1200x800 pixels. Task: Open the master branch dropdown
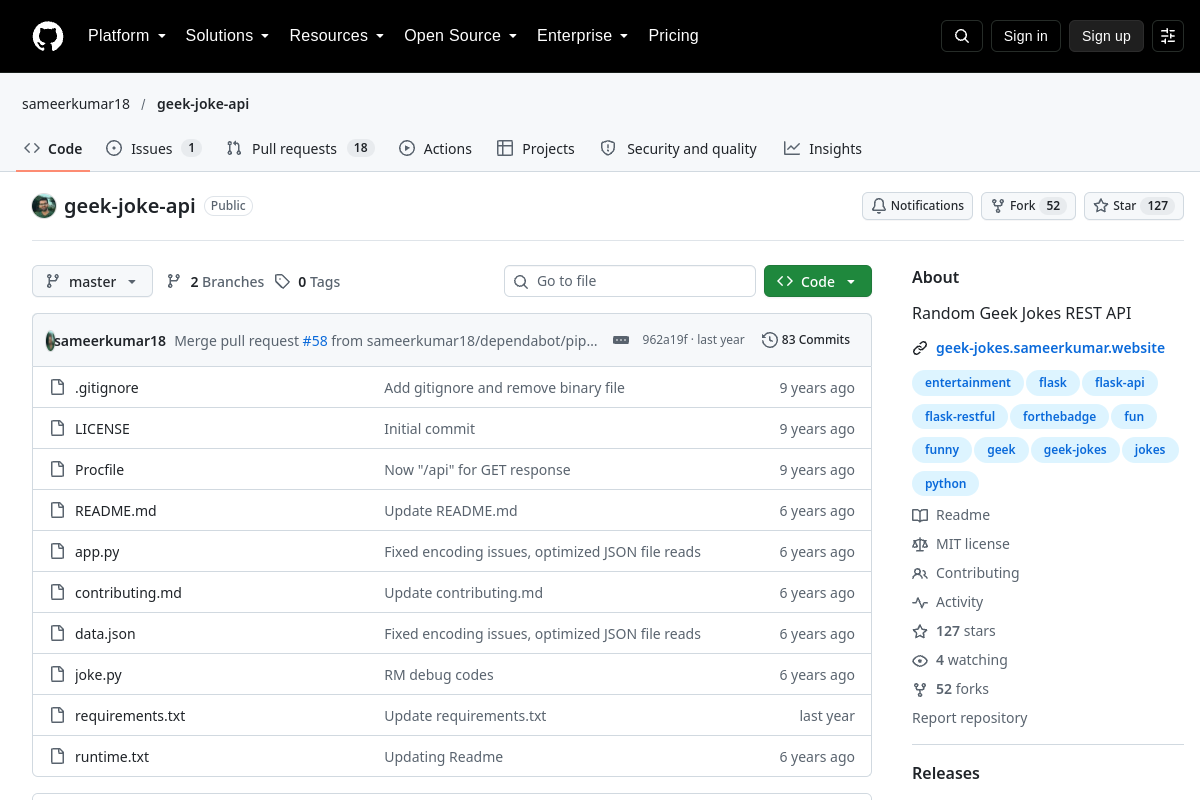coord(92,282)
